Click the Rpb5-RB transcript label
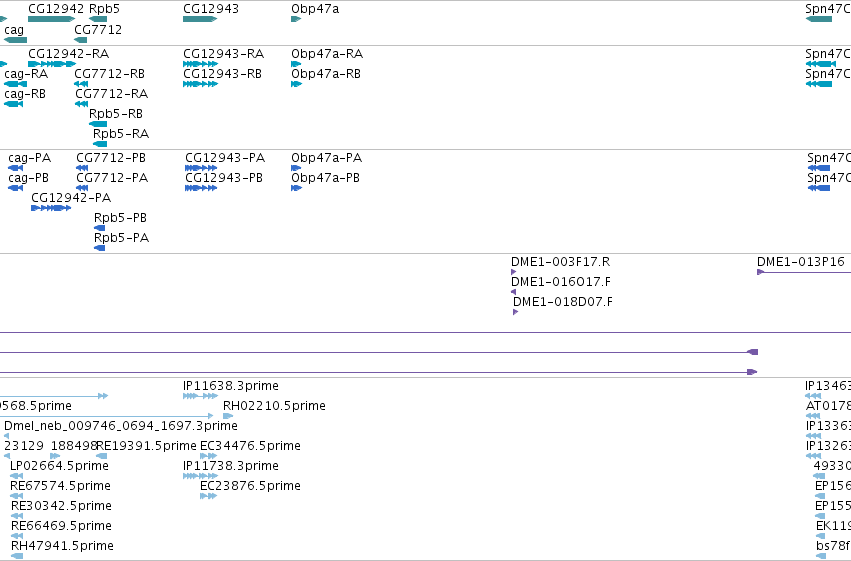 [x=116, y=114]
